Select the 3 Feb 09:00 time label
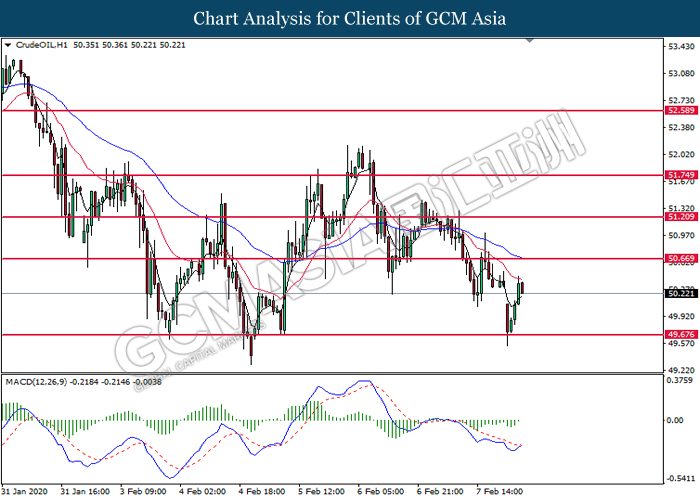The width and height of the screenshot is (700, 500). coord(142,492)
